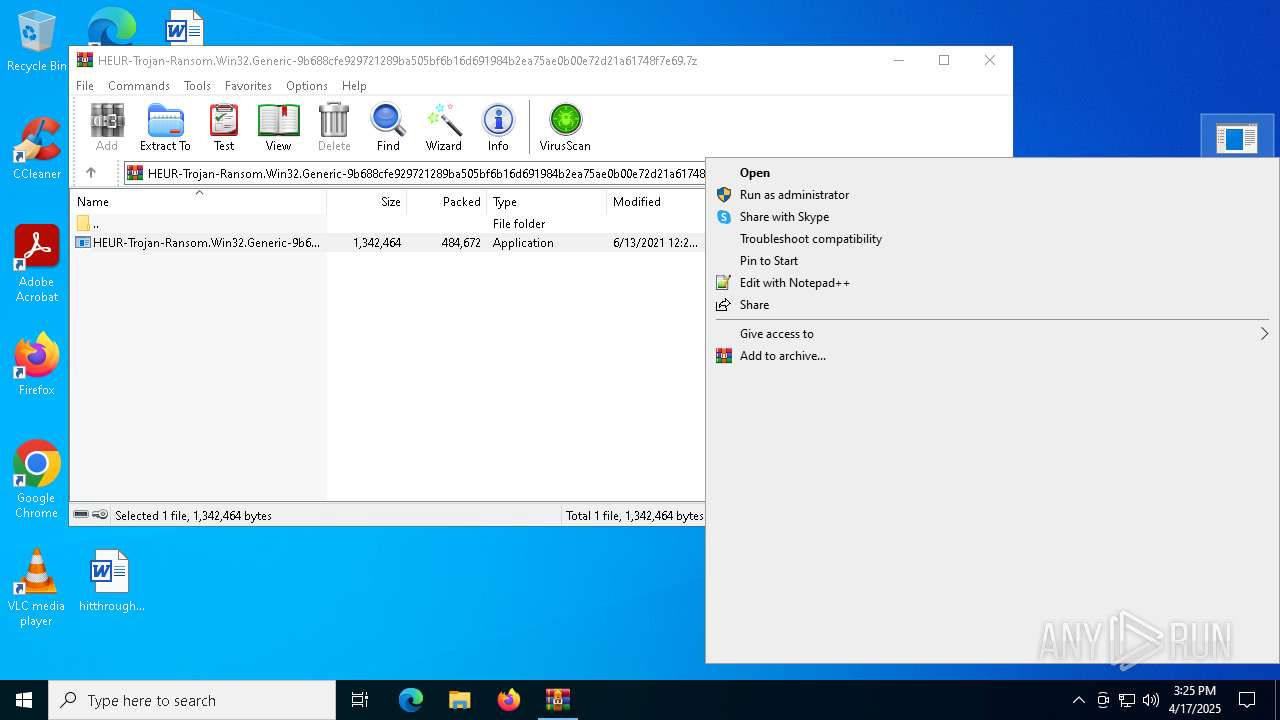
Task: Click Type here to search box
Action: [192, 700]
